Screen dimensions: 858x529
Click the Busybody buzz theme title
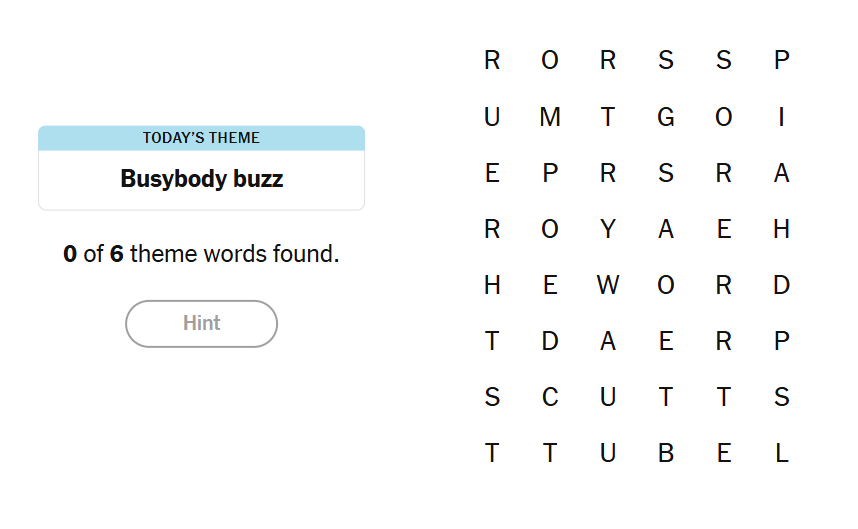(x=201, y=179)
